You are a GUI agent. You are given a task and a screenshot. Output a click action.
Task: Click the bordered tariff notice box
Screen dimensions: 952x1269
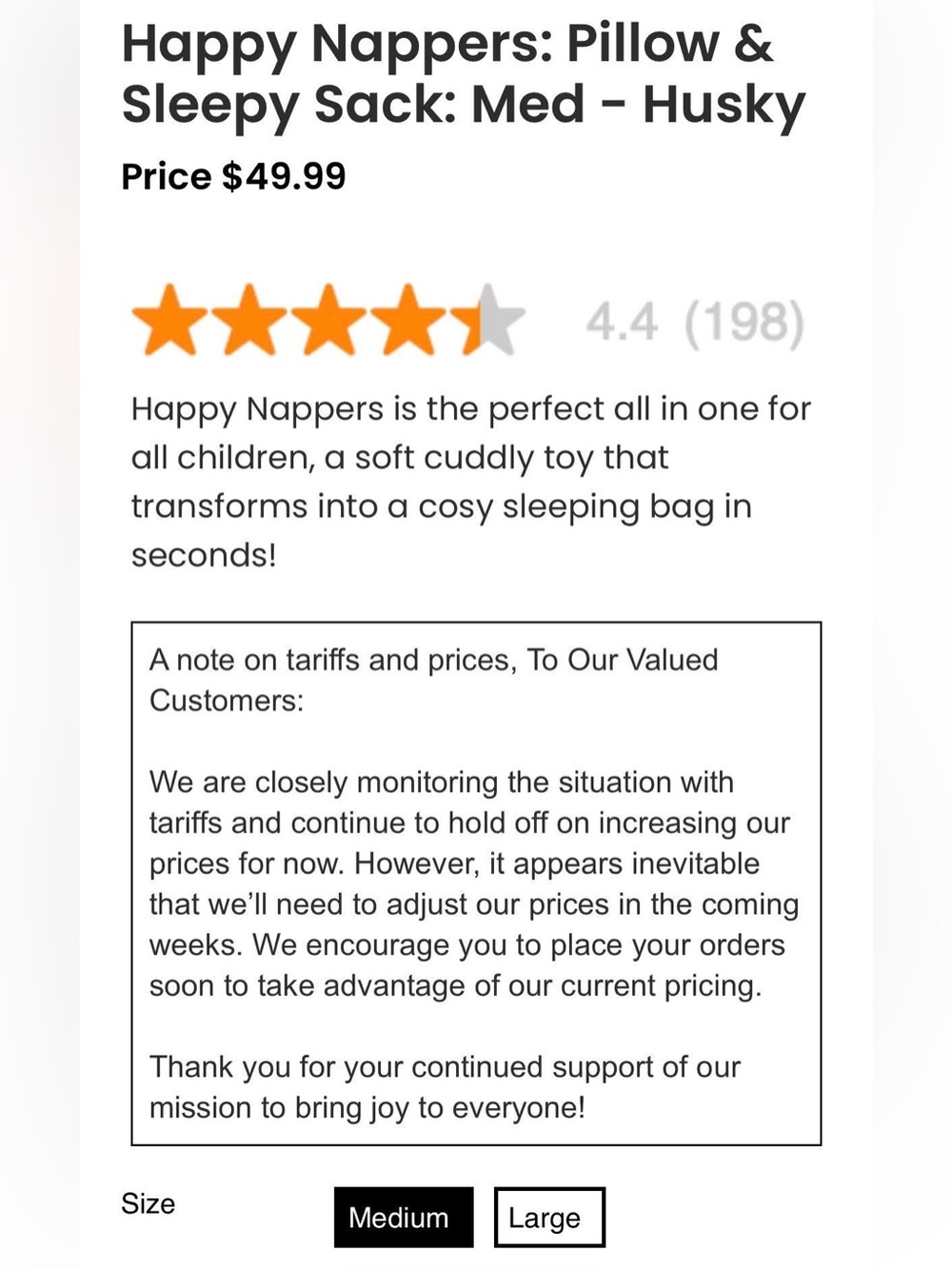[x=476, y=883]
